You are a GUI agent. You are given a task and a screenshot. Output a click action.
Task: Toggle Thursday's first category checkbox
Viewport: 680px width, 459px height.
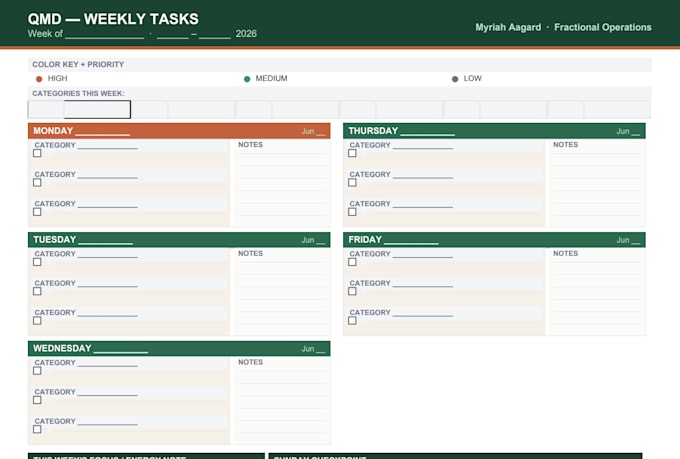point(352,153)
